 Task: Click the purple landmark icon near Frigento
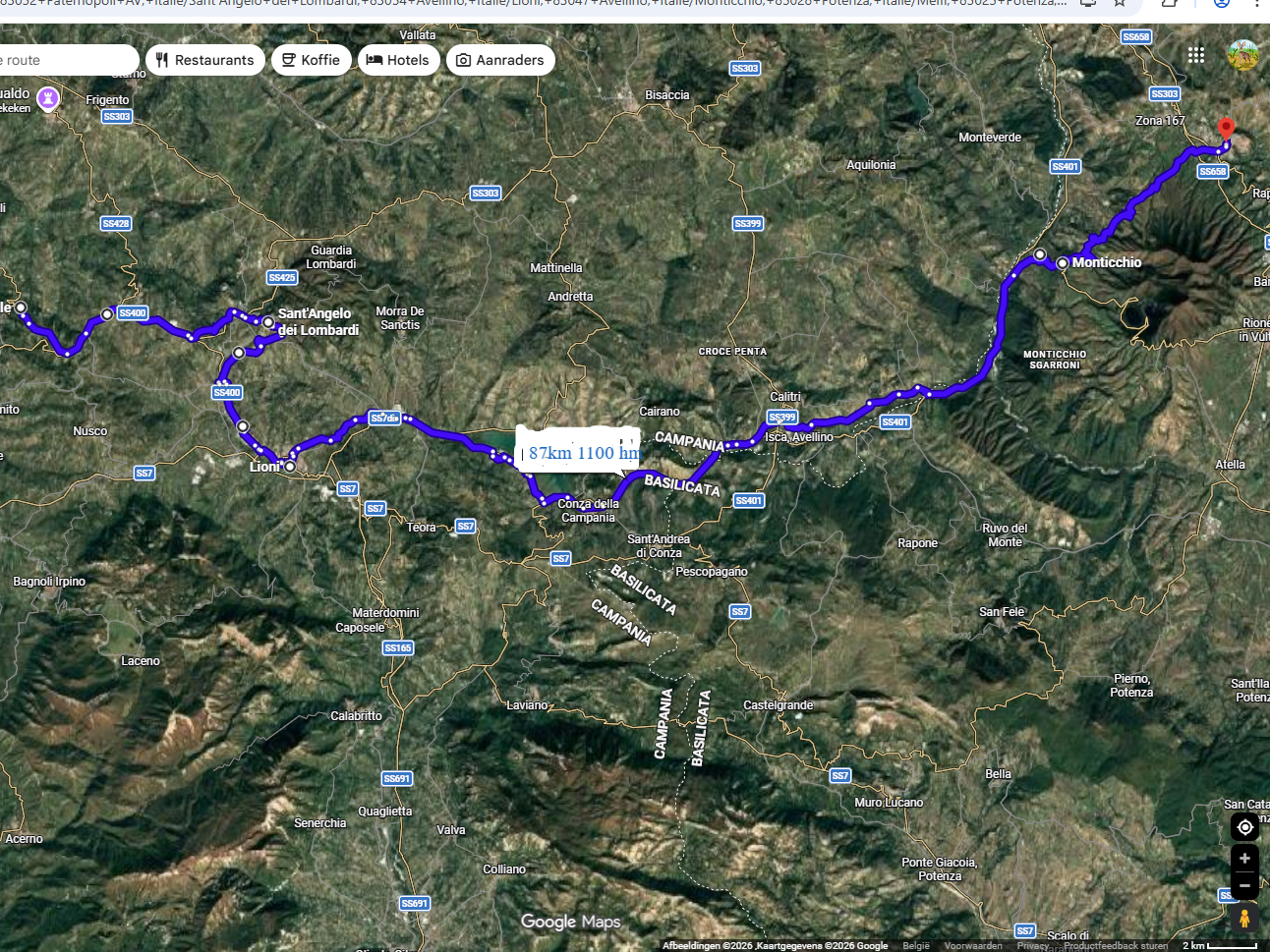(47, 98)
